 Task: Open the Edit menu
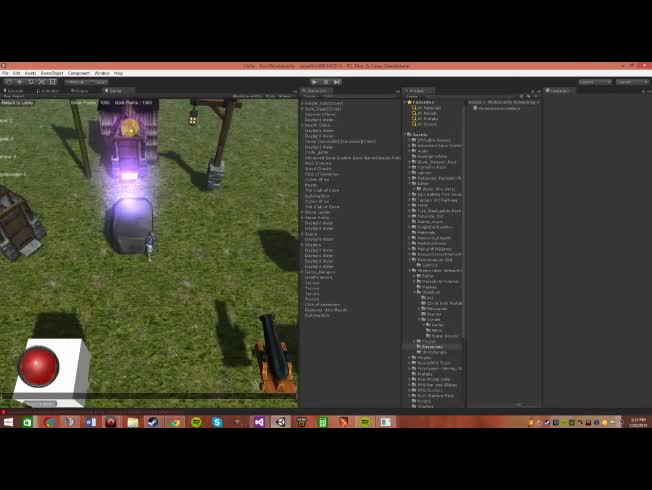click(x=17, y=73)
